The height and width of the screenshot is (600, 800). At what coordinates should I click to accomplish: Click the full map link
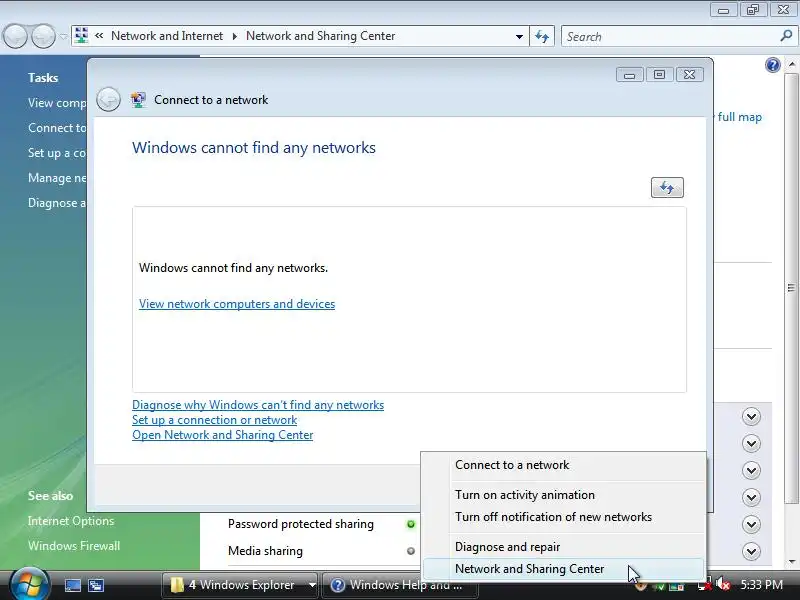739,117
